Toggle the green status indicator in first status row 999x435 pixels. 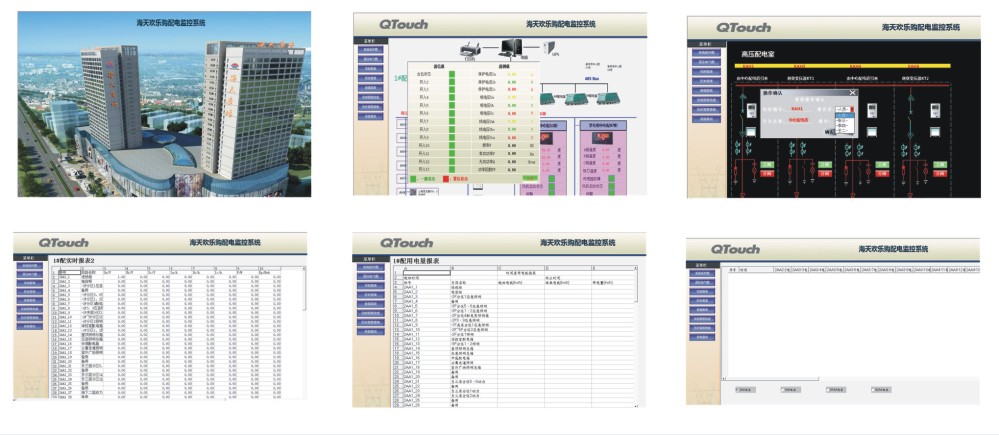pyautogui.click(x=451, y=74)
